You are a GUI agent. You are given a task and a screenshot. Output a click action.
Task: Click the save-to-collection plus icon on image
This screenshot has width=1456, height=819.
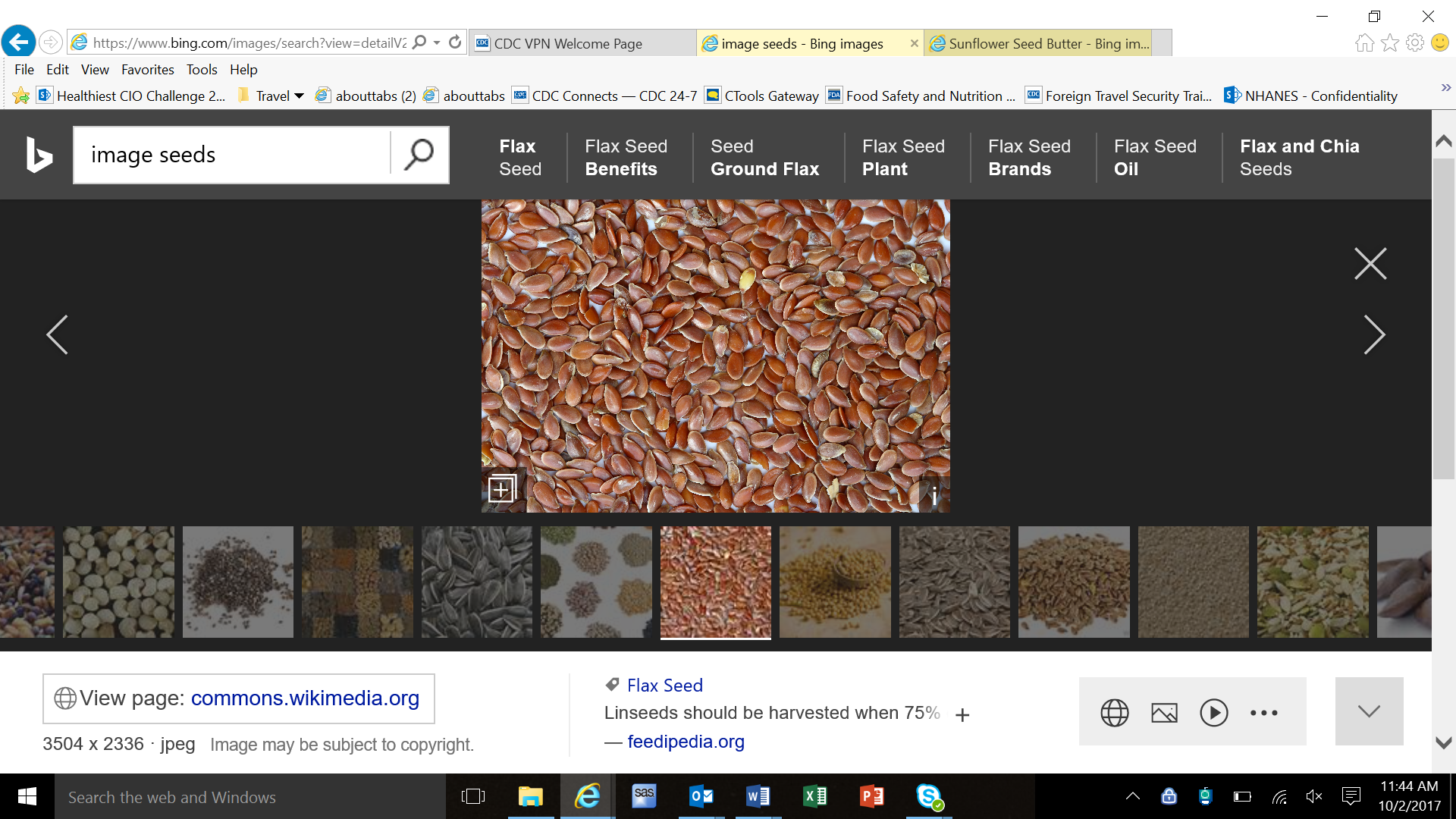(x=501, y=489)
